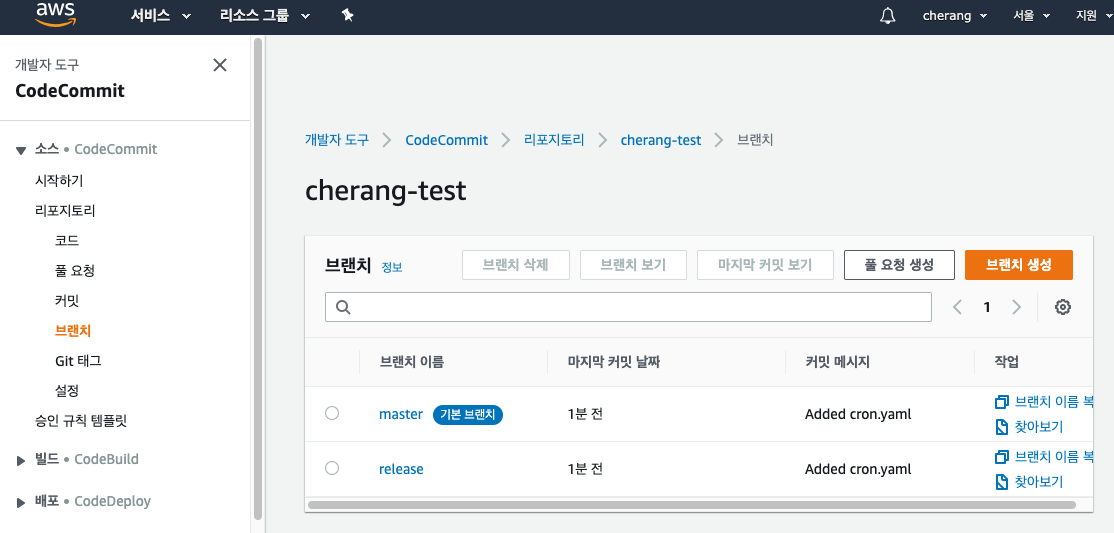
Task: Click the 풀 요청 생성 button
Action: click(x=899, y=265)
